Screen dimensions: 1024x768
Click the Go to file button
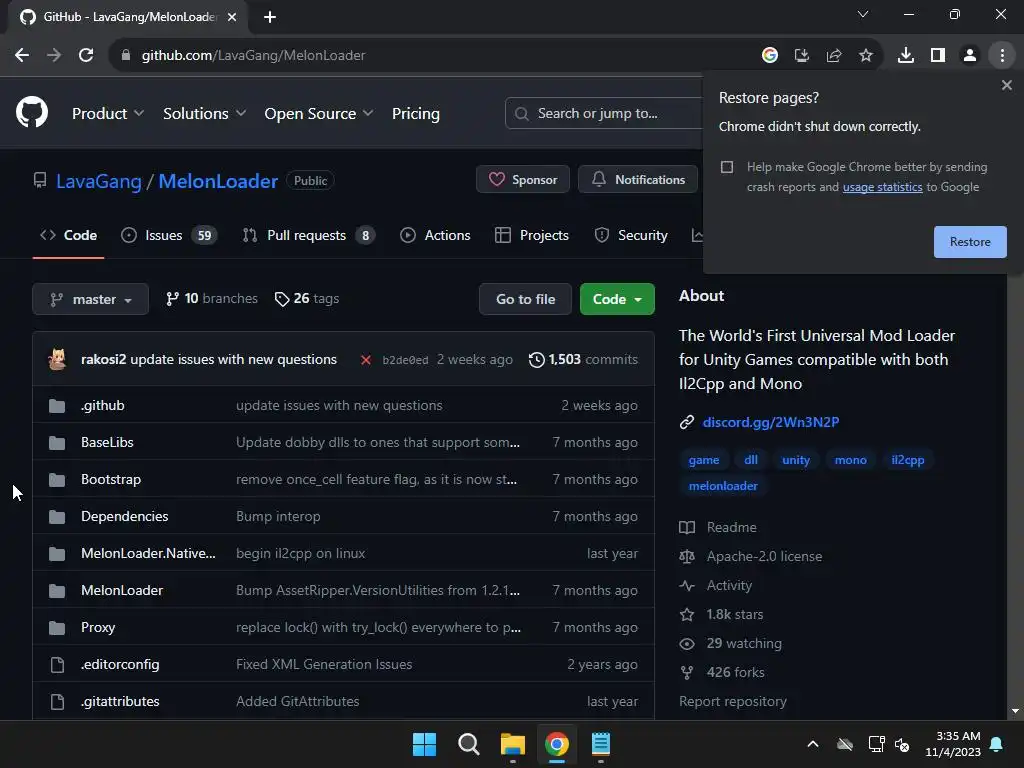point(525,299)
